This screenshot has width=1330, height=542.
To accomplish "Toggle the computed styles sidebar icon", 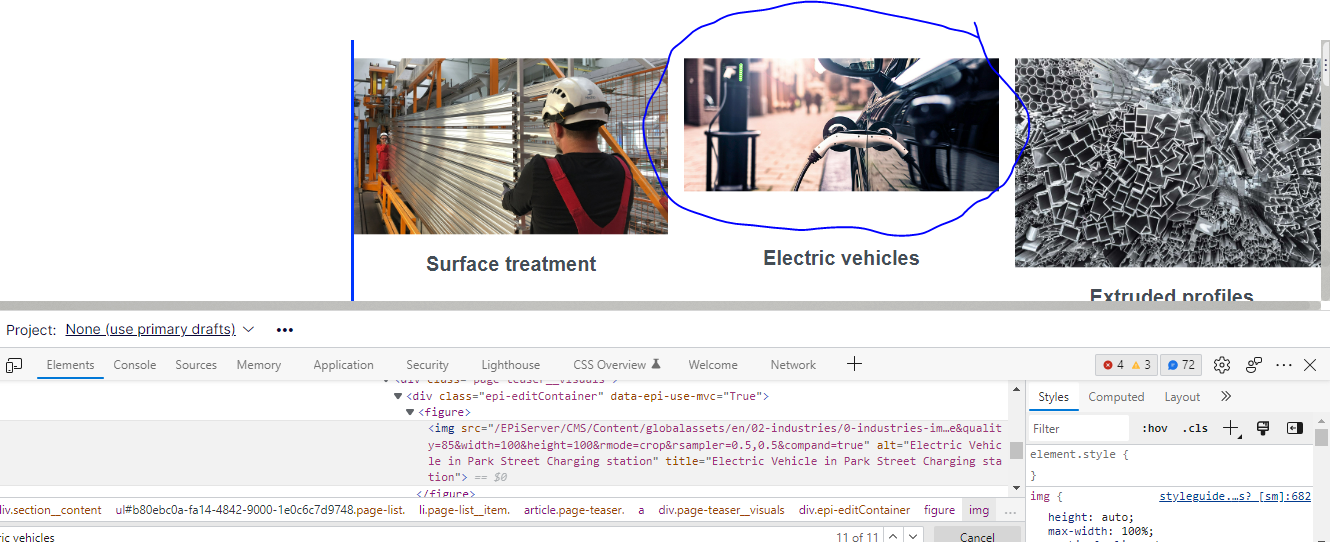I will pyautogui.click(x=1295, y=428).
